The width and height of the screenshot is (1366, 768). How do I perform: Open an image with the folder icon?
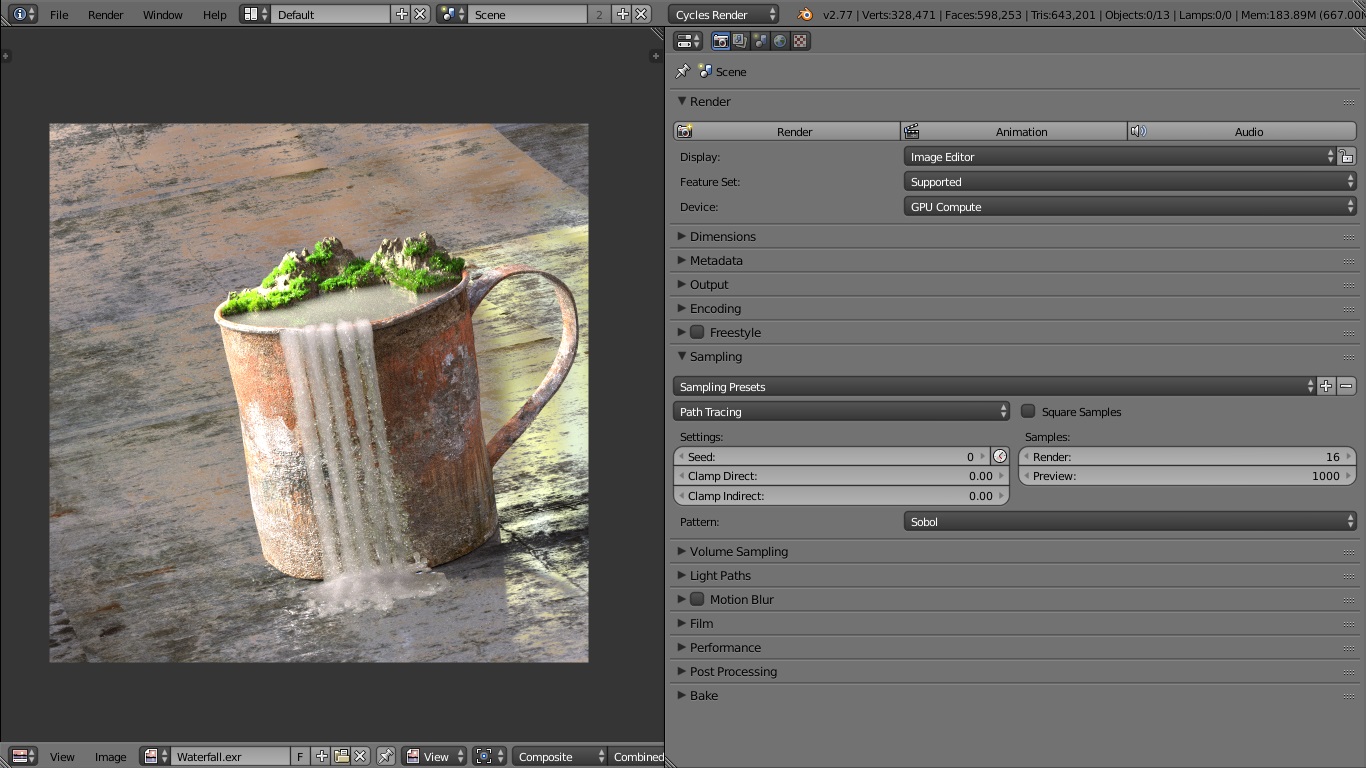click(341, 756)
